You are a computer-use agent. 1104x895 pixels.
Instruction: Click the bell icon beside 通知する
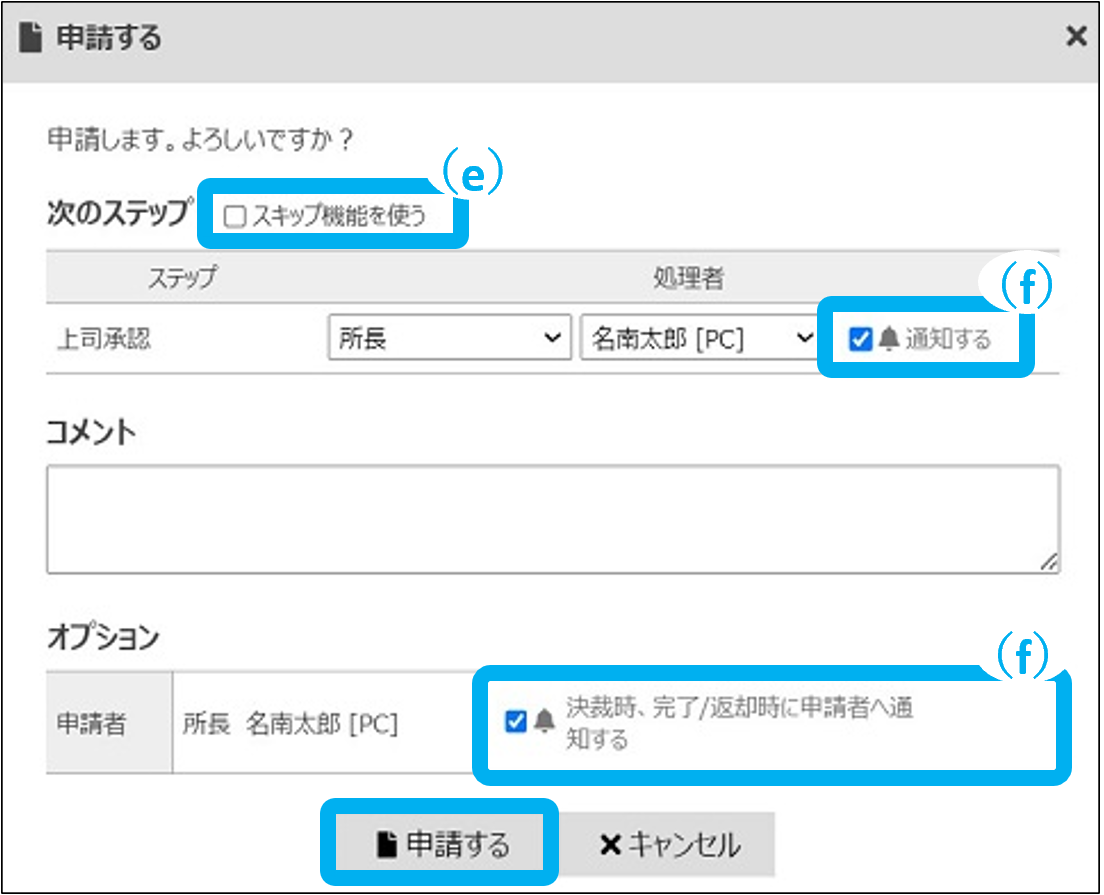point(889,340)
